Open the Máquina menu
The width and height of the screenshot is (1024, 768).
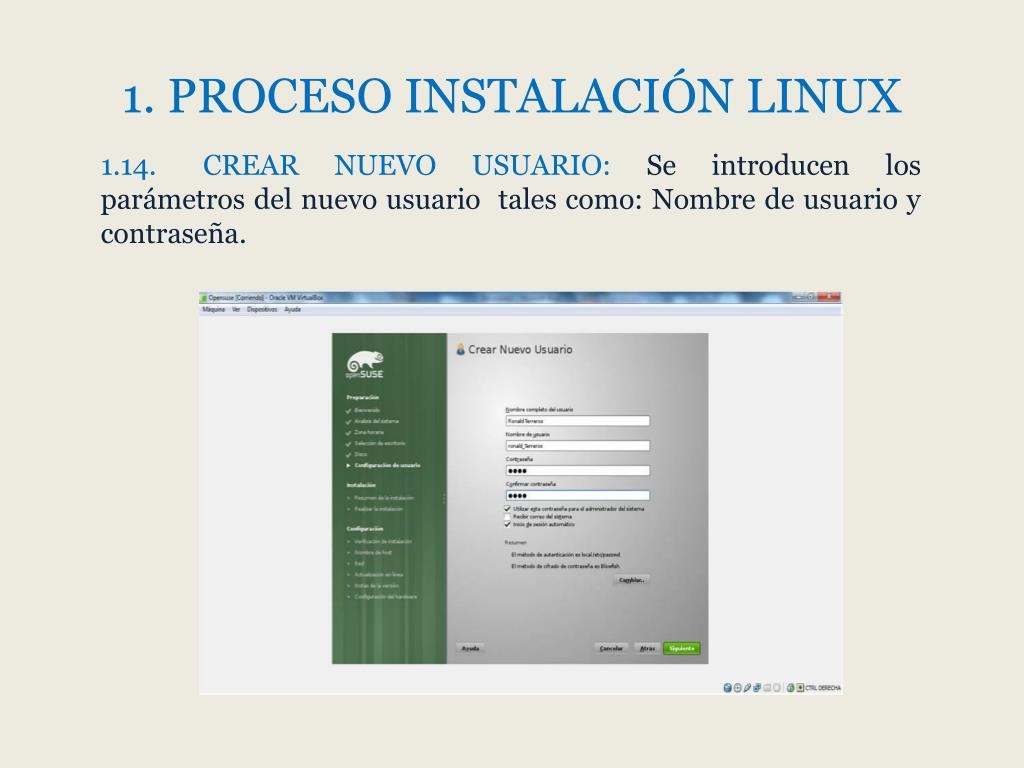point(214,310)
